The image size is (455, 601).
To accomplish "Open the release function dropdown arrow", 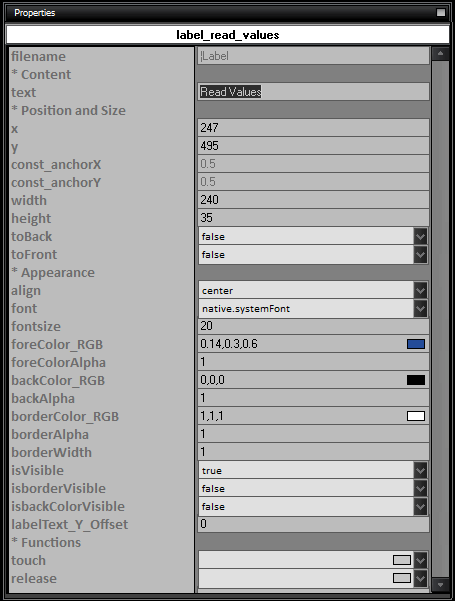I will pyautogui.click(x=421, y=578).
